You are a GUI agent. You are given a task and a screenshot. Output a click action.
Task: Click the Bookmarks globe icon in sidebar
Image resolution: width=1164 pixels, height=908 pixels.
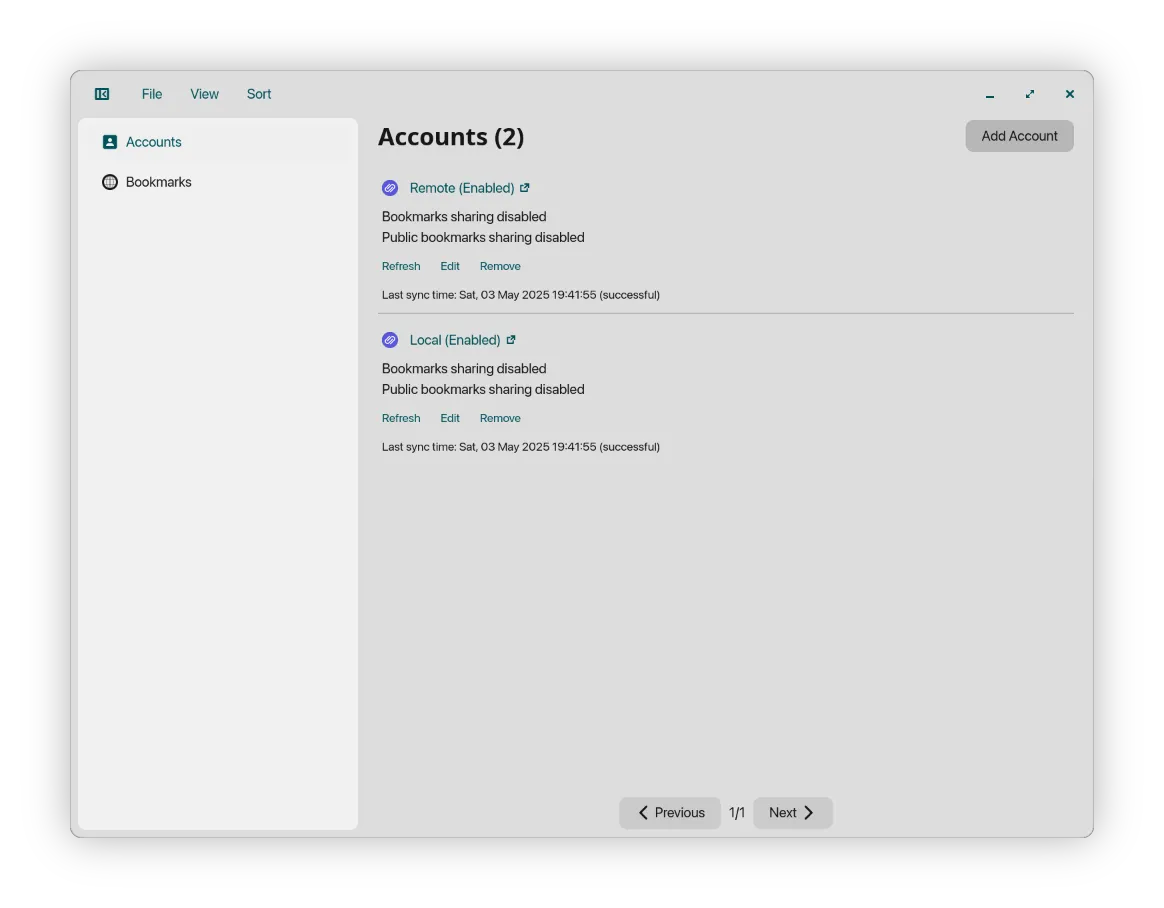110,182
